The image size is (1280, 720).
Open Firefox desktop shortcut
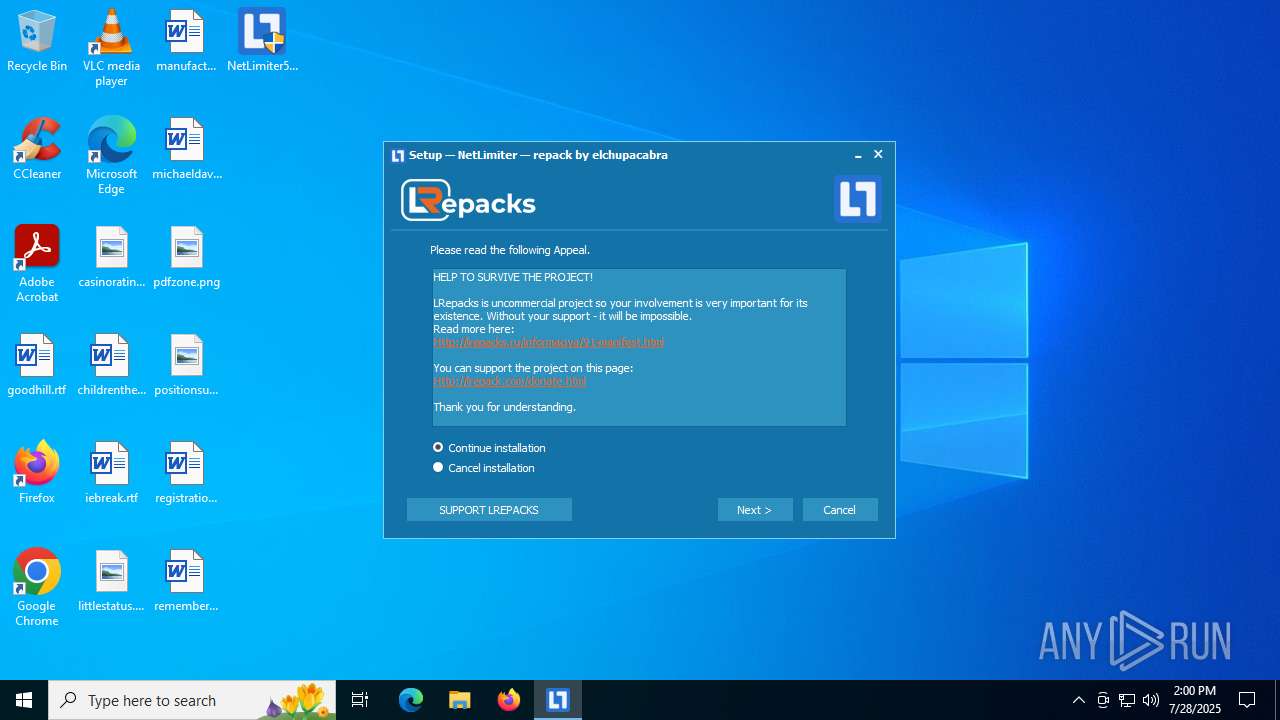[x=37, y=472]
